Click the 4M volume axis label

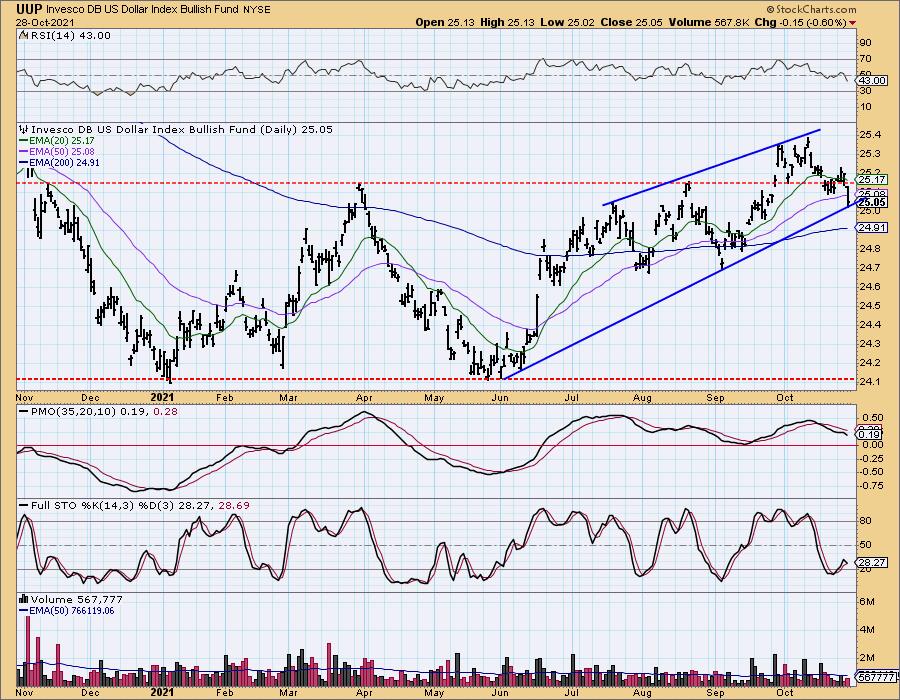pyautogui.click(x=867, y=630)
